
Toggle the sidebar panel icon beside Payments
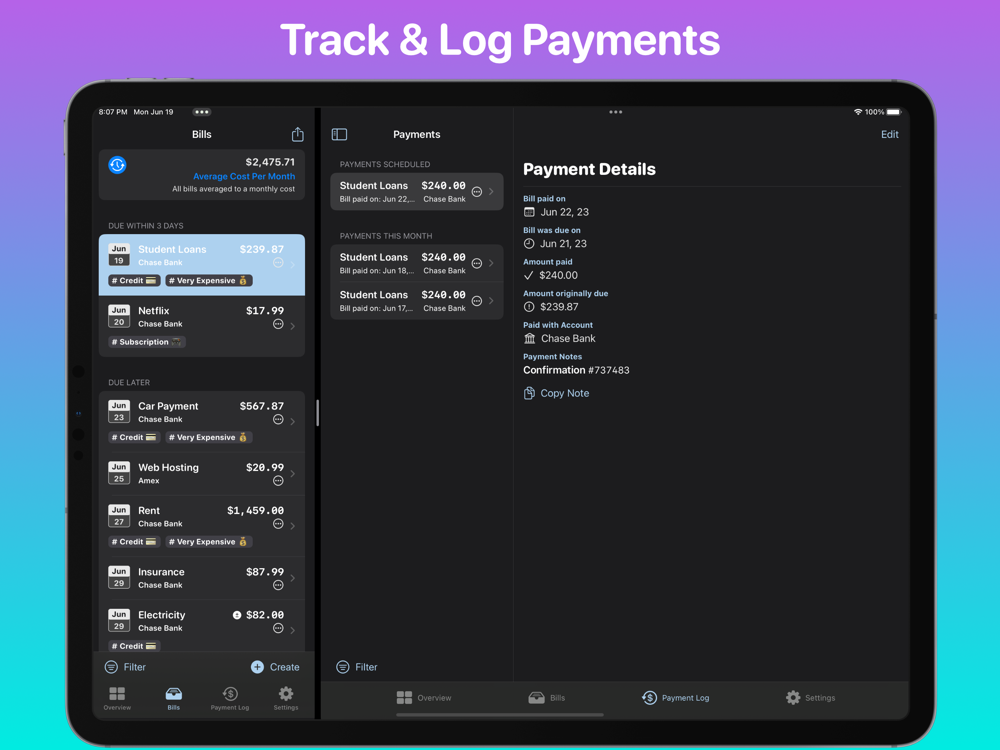point(339,135)
